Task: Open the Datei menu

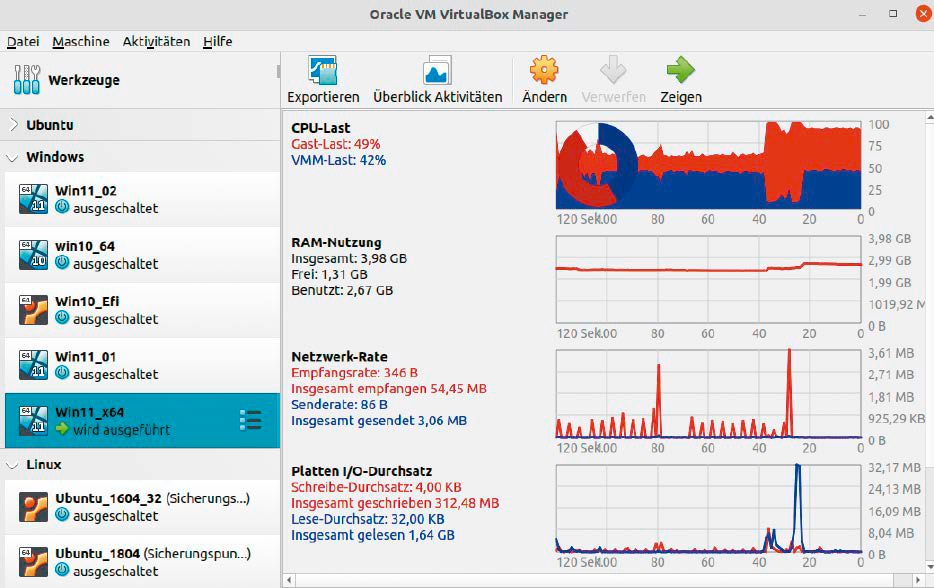Action: click(23, 42)
